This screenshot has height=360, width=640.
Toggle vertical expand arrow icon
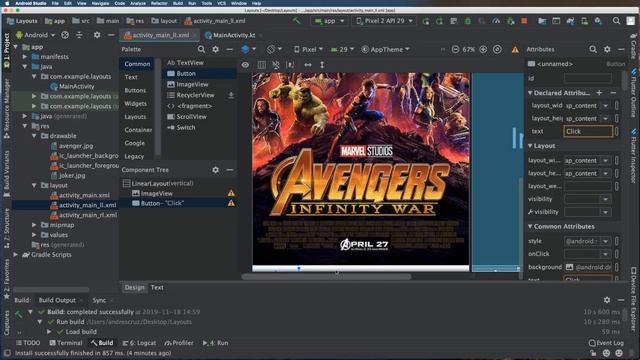[322, 64]
